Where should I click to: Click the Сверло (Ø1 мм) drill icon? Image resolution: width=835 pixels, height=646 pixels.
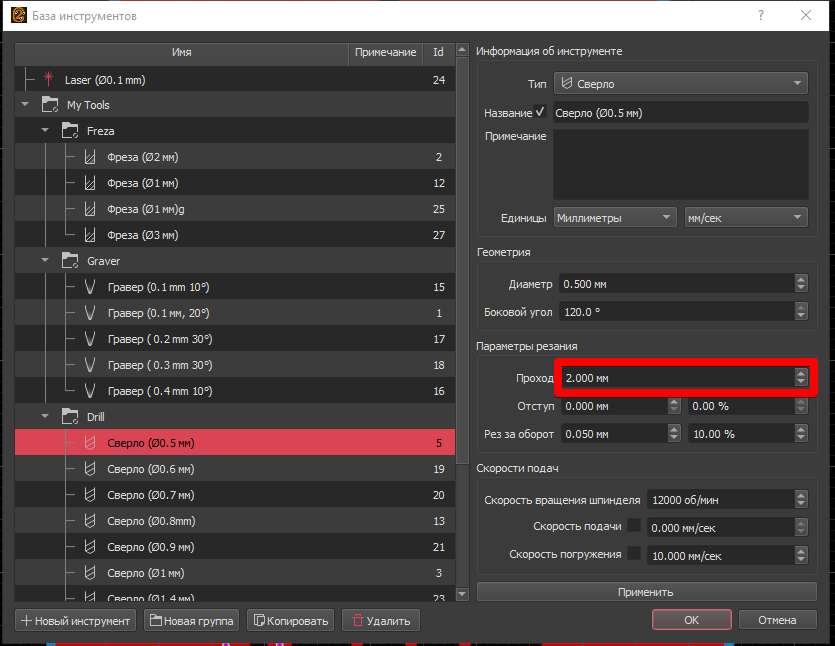(90, 573)
